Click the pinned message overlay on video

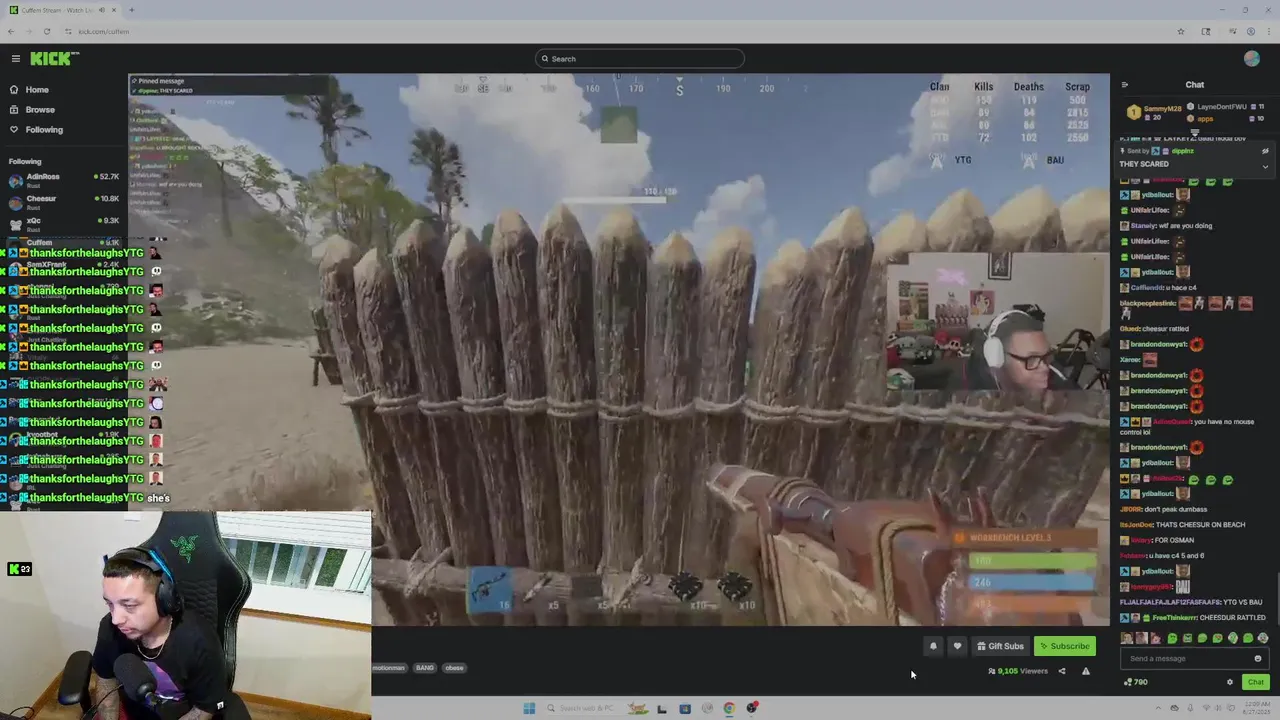[230, 86]
